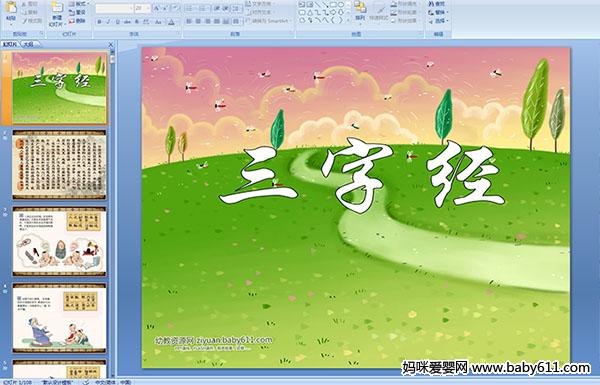Open the Layout dropdown
This screenshot has height=385, width=600.
[x=79, y=4]
